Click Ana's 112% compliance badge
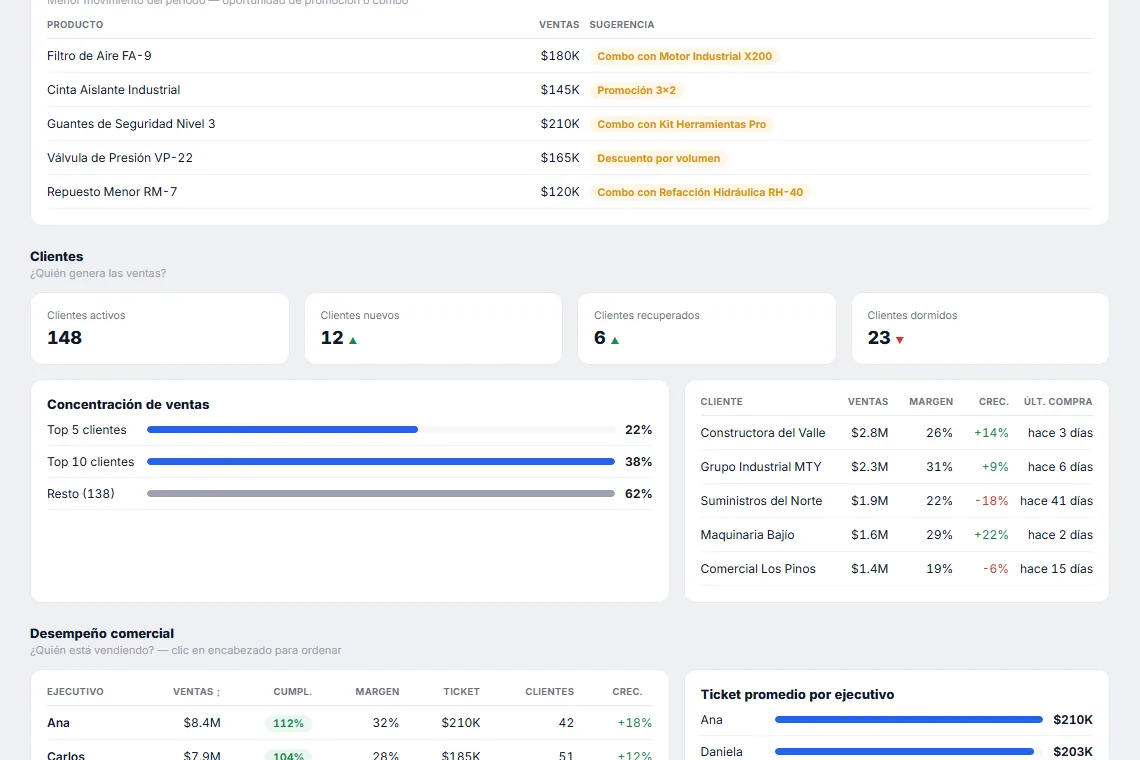The height and width of the screenshot is (760, 1140). coord(289,724)
